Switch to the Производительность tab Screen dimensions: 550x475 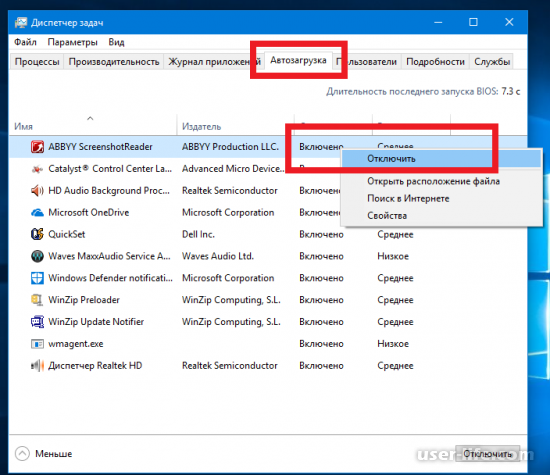tap(114, 62)
